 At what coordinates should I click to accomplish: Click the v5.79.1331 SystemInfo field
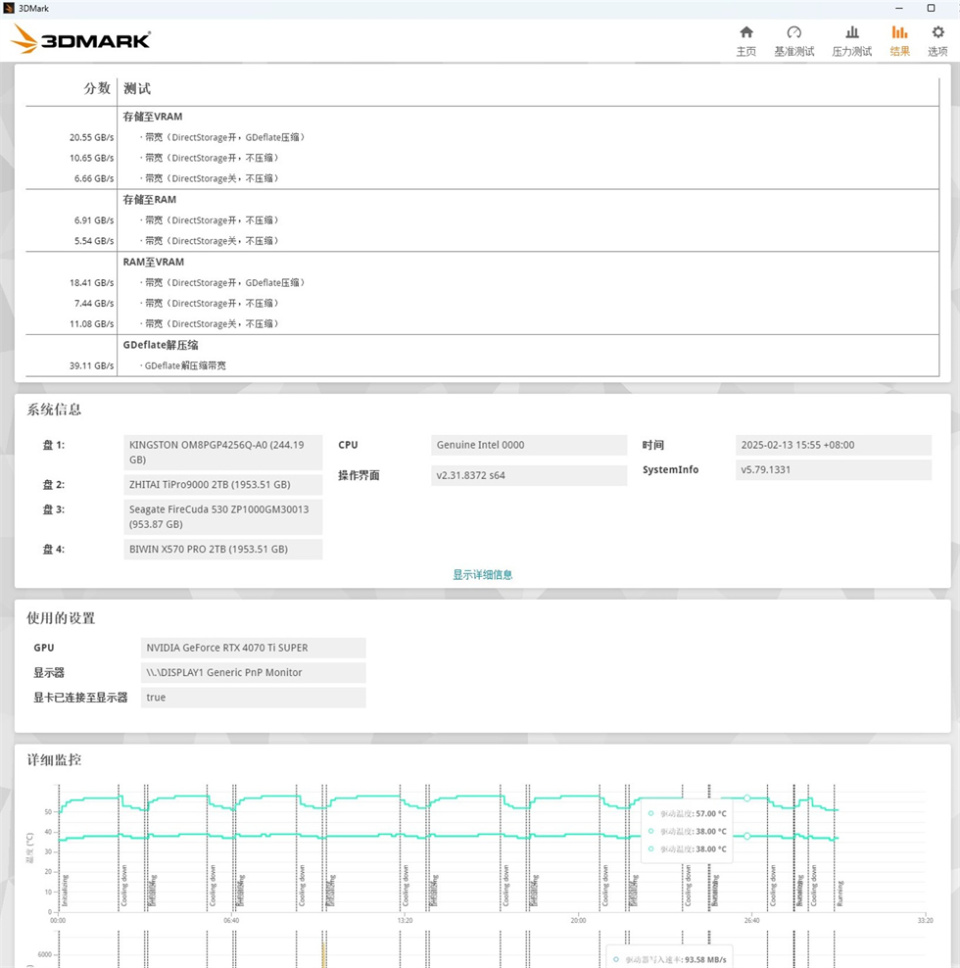click(833, 469)
